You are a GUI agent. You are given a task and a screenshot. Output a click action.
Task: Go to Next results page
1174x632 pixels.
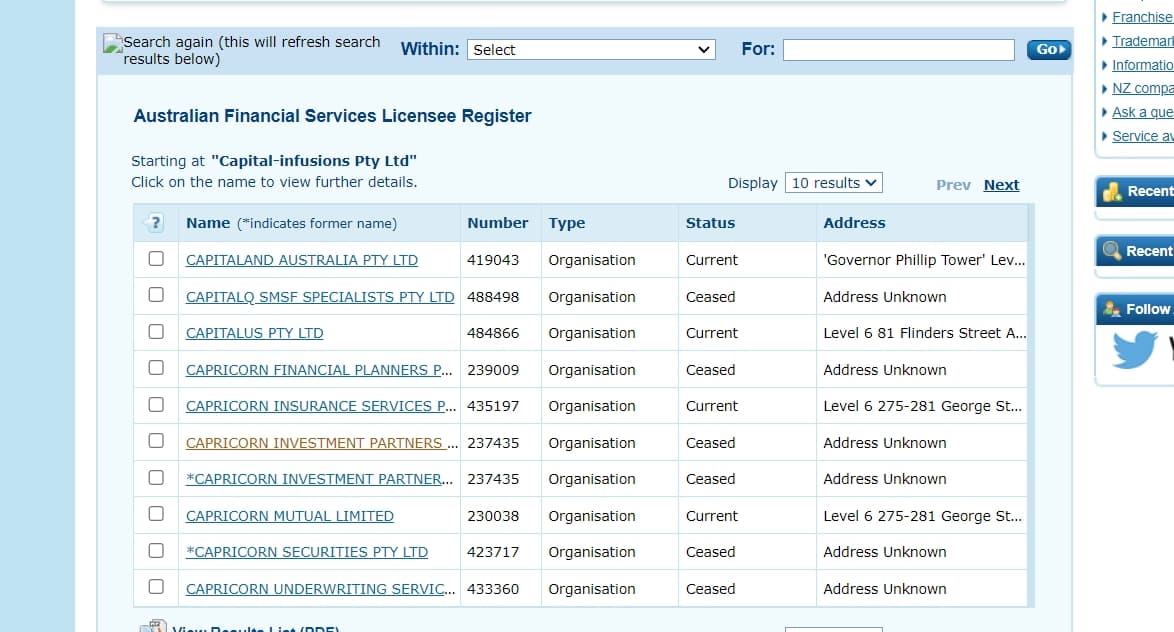1001,185
